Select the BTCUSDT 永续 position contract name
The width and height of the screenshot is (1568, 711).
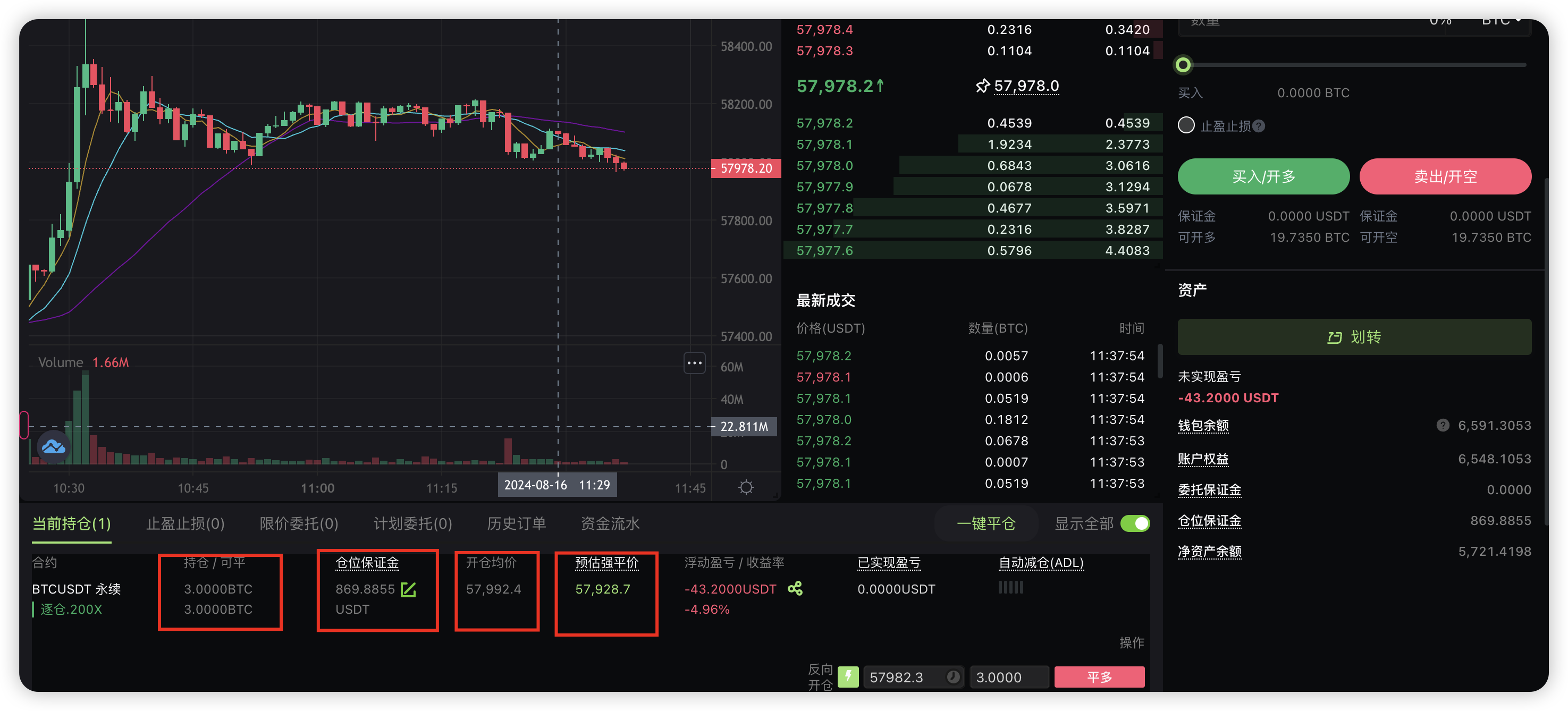coord(76,589)
